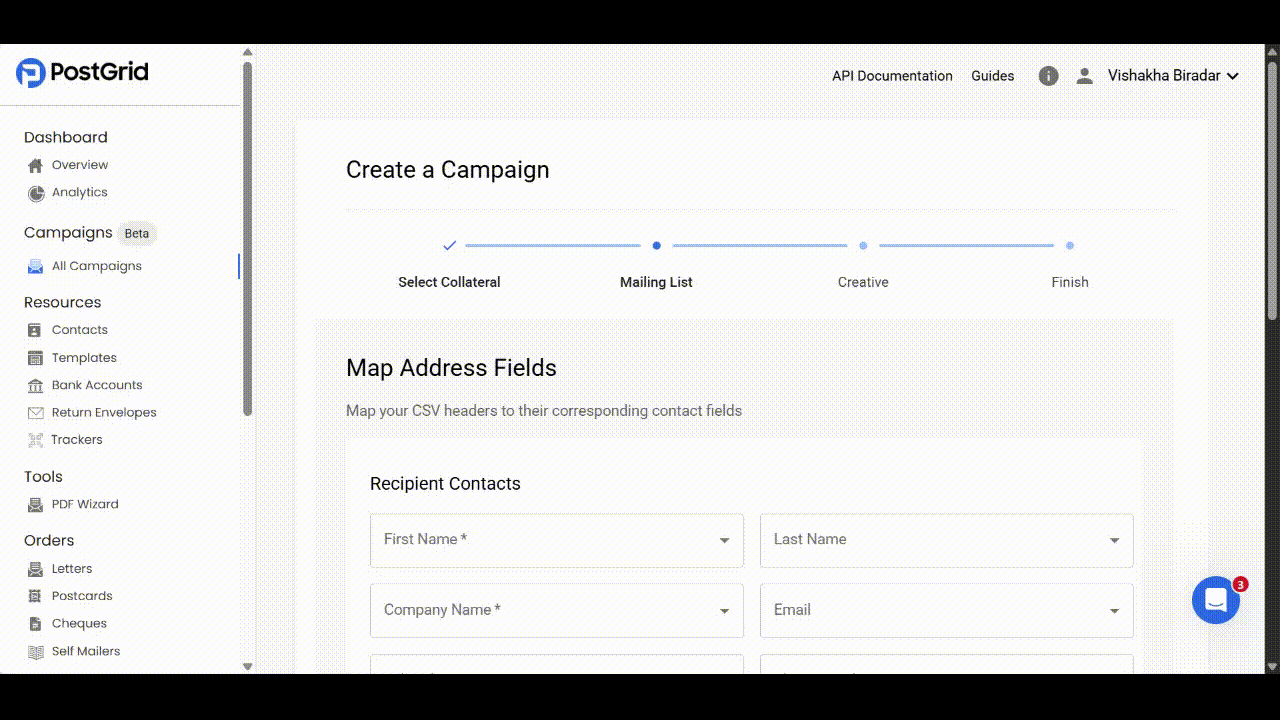The image size is (1280, 720).
Task: Click the Creative step marker
Action: [x=863, y=245]
